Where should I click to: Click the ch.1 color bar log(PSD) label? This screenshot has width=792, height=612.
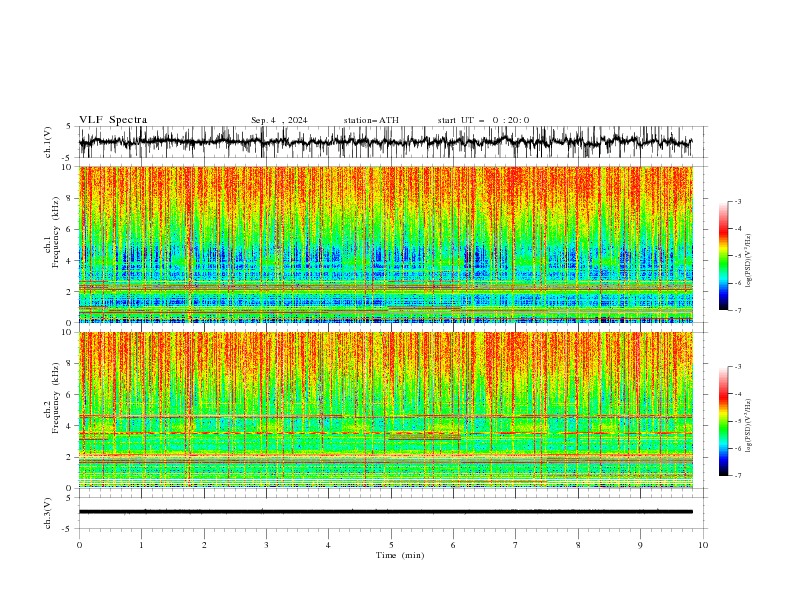tap(749, 261)
